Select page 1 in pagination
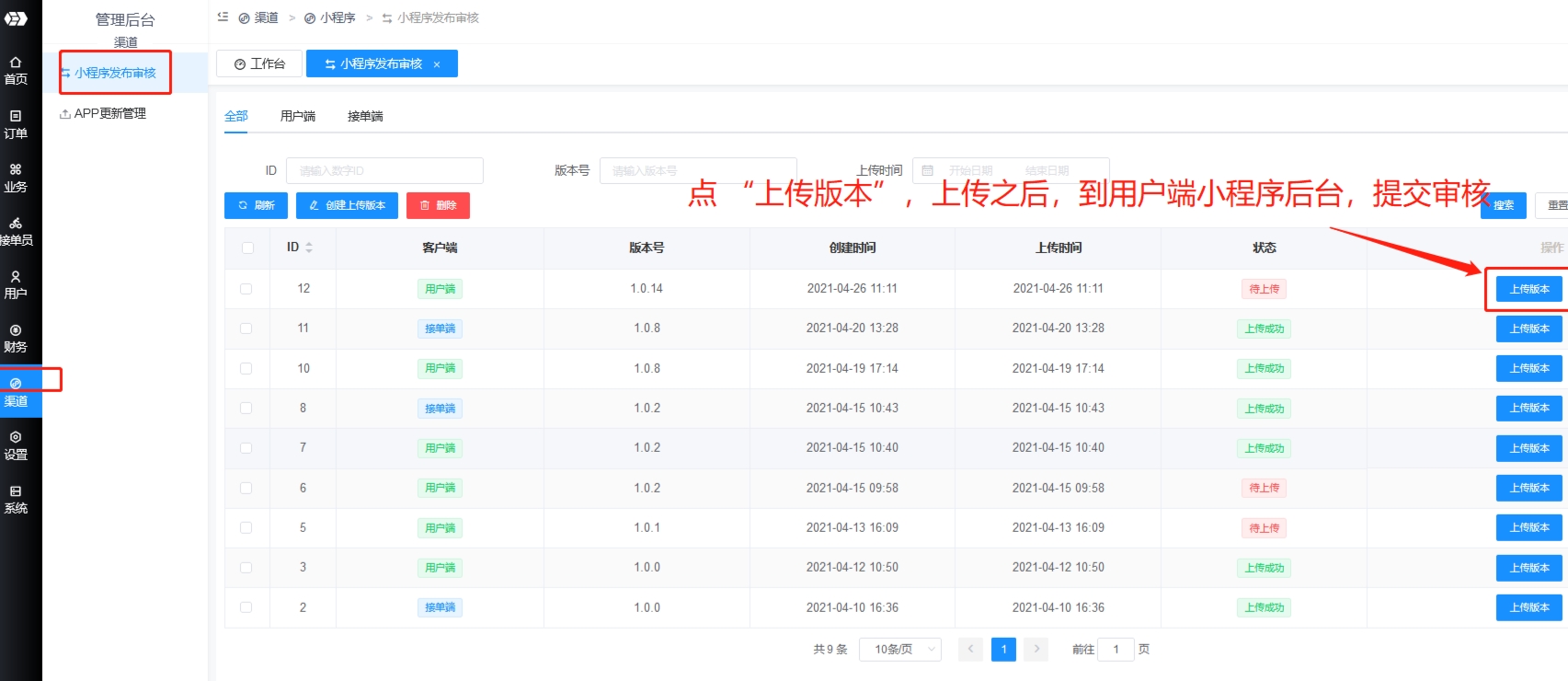Image resolution: width=1568 pixels, height=681 pixels. click(x=1003, y=650)
